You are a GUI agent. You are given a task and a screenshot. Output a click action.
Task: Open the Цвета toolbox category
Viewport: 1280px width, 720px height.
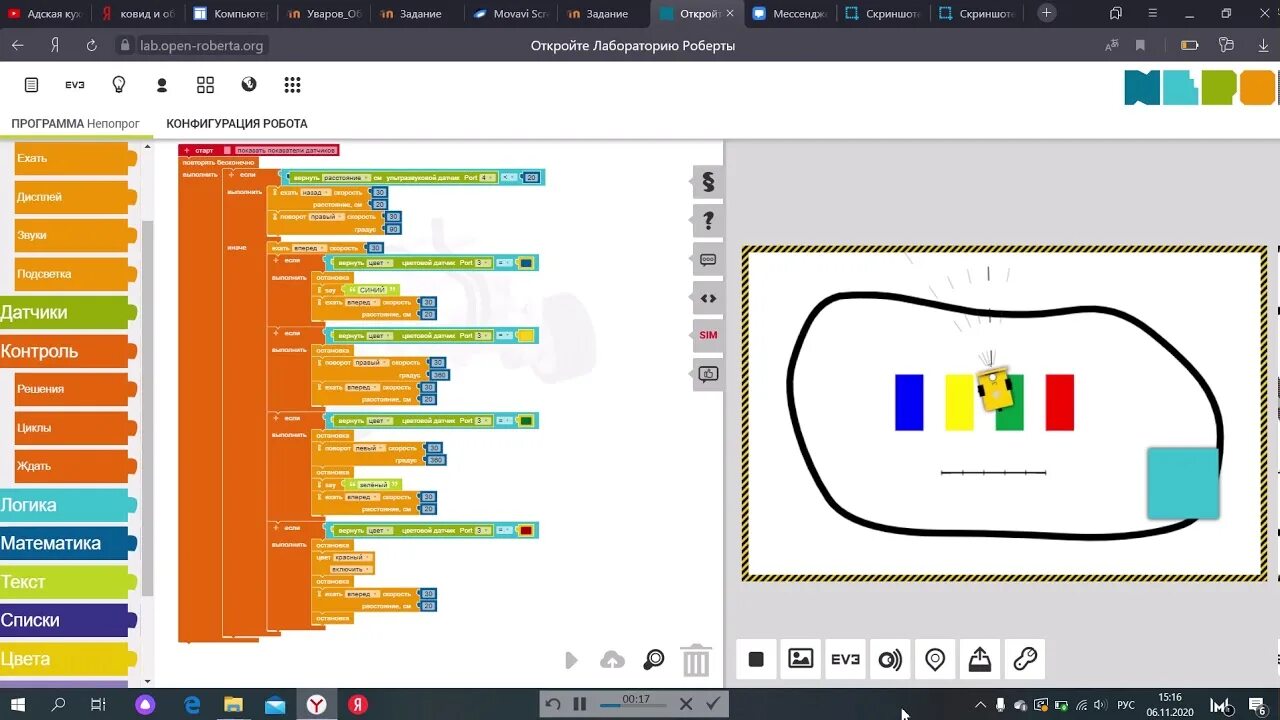pyautogui.click(x=66, y=659)
